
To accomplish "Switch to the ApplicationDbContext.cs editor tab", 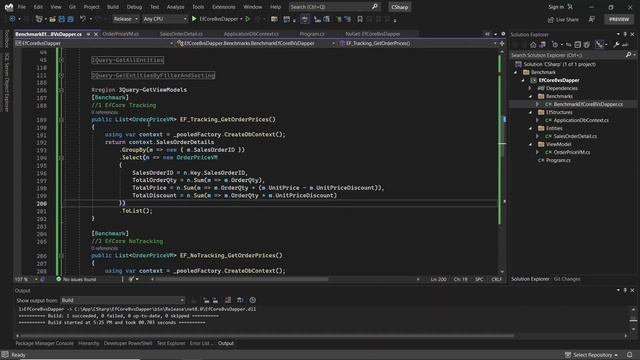I will 251,34.
